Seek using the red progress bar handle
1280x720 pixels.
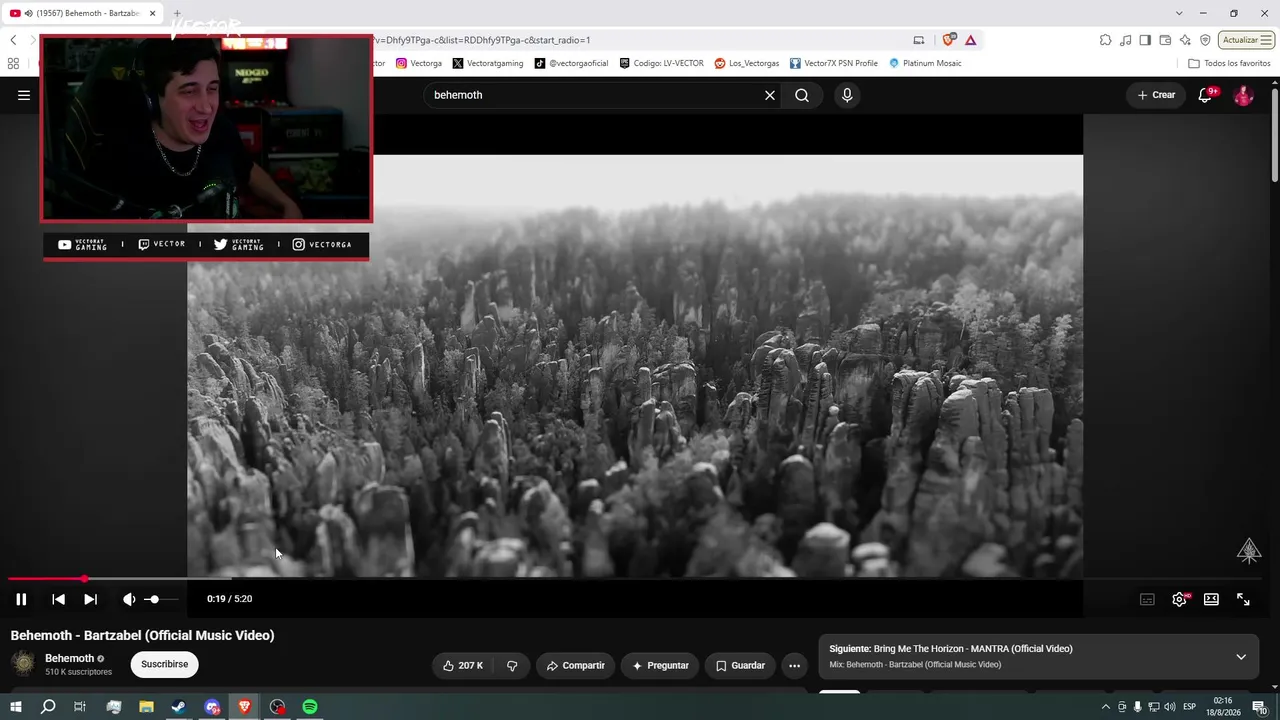coord(84,579)
